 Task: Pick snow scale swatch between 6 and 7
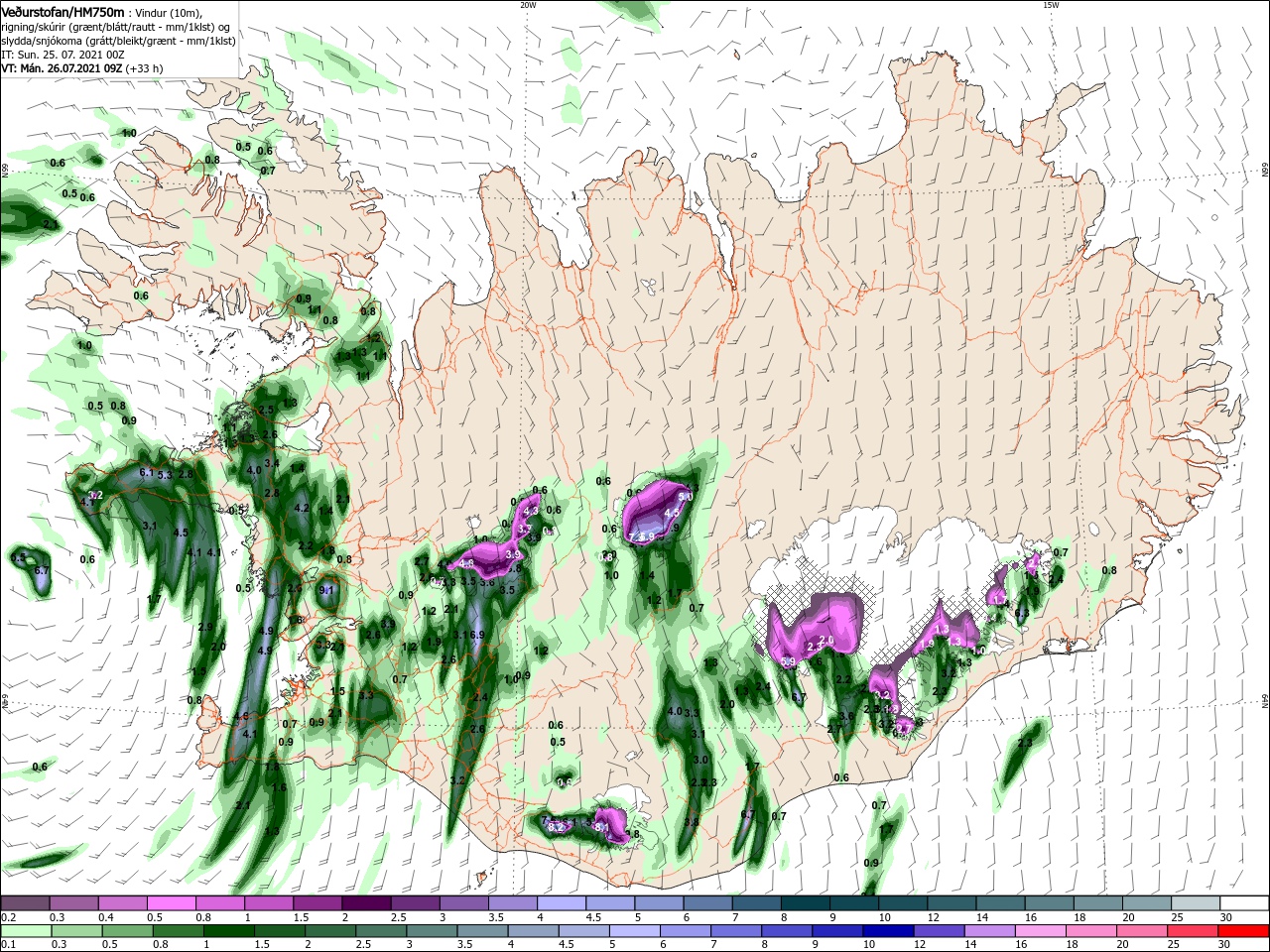(708, 903)
